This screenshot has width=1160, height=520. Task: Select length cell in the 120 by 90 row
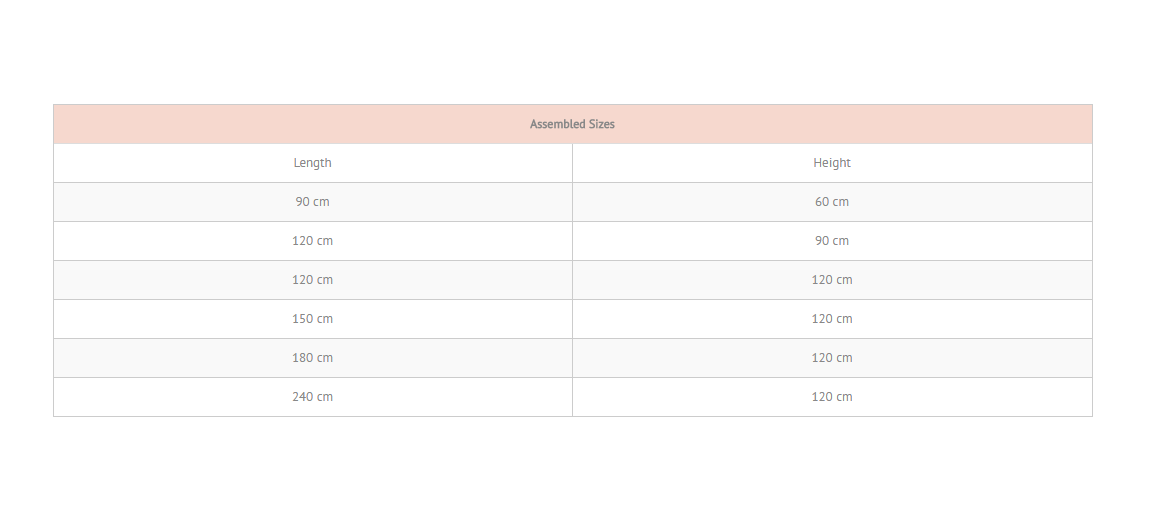tap(312, 241)
